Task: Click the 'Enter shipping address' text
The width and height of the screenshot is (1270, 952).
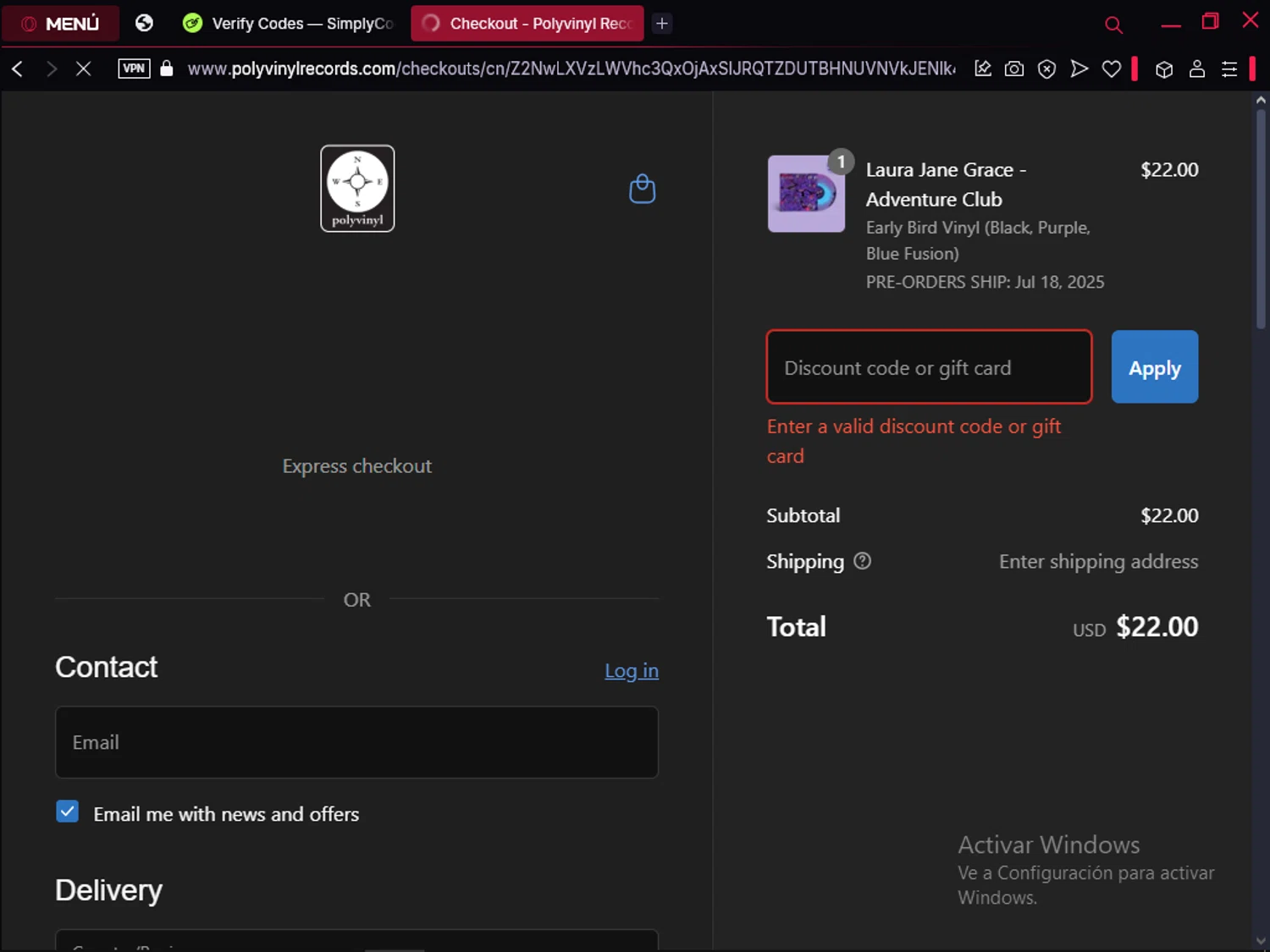Action: click(x=1098, y=562)
